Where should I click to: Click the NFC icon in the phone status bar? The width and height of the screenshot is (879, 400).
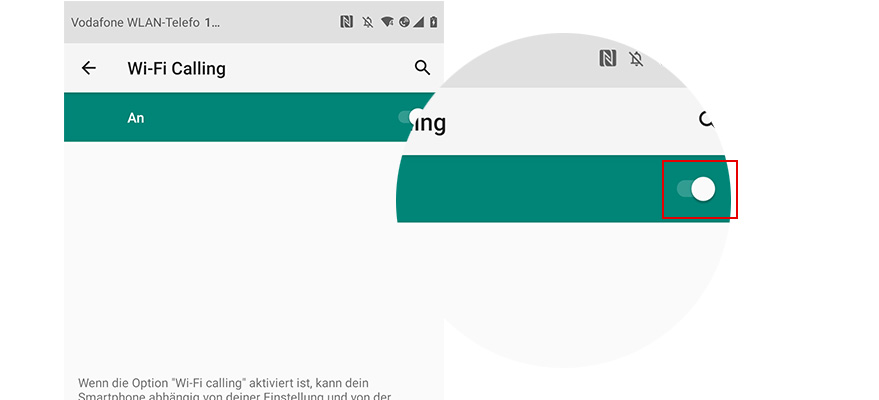(x=346, y=22)
